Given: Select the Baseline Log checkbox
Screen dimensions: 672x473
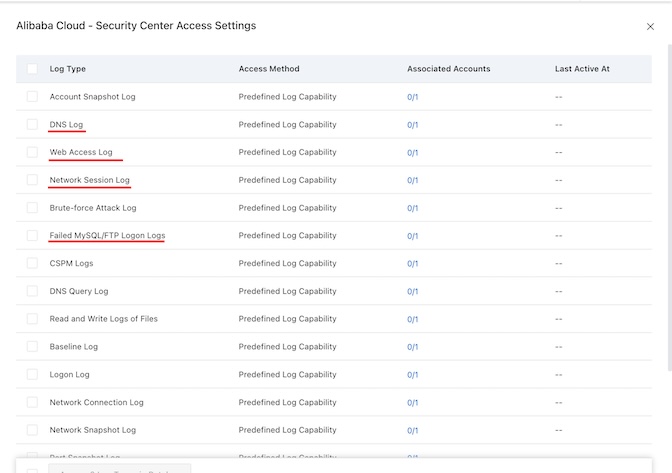Looking at the screenshot, I should [32, 347].
